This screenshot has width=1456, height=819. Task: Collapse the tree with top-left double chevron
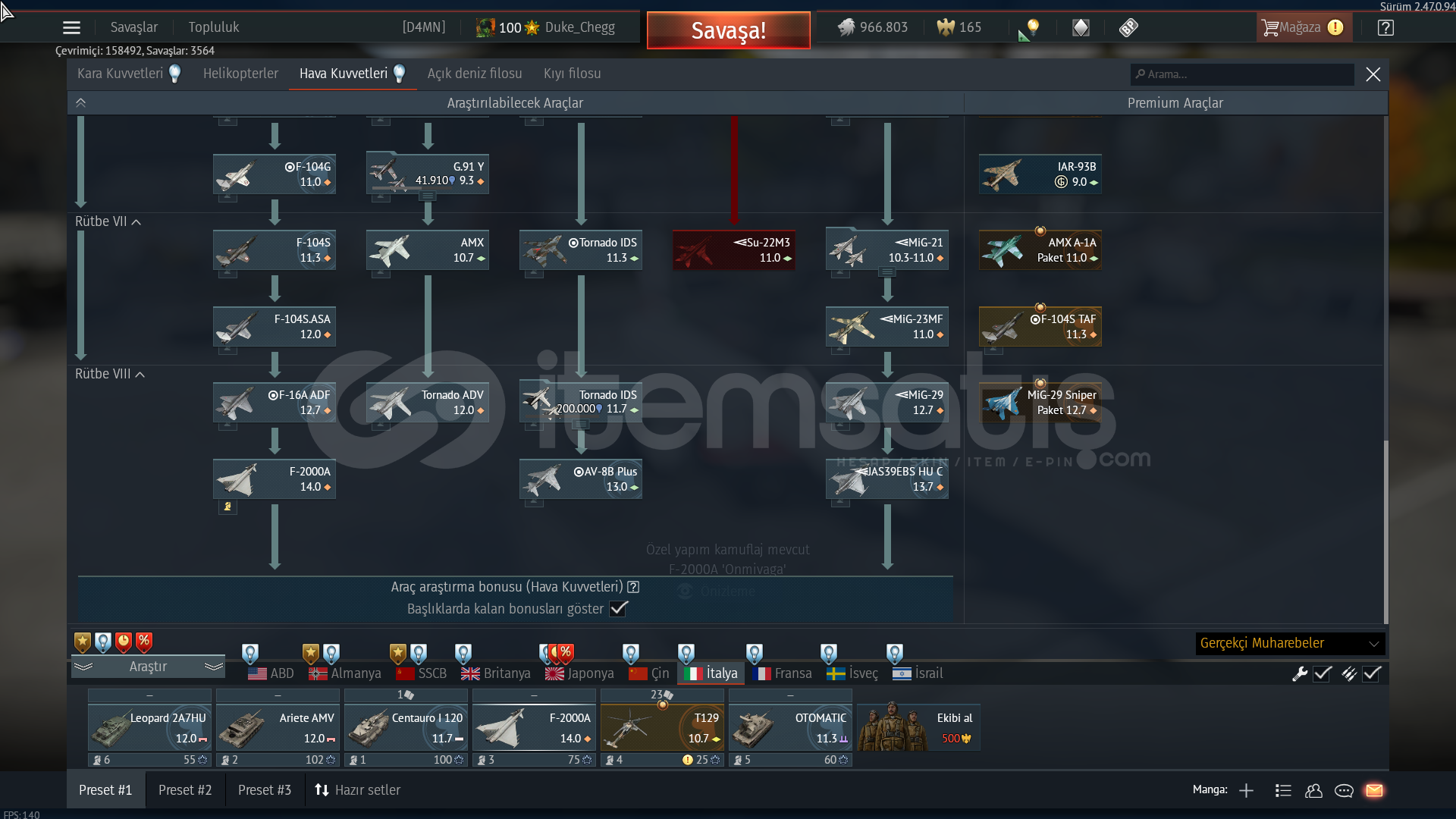coord(81,102)
